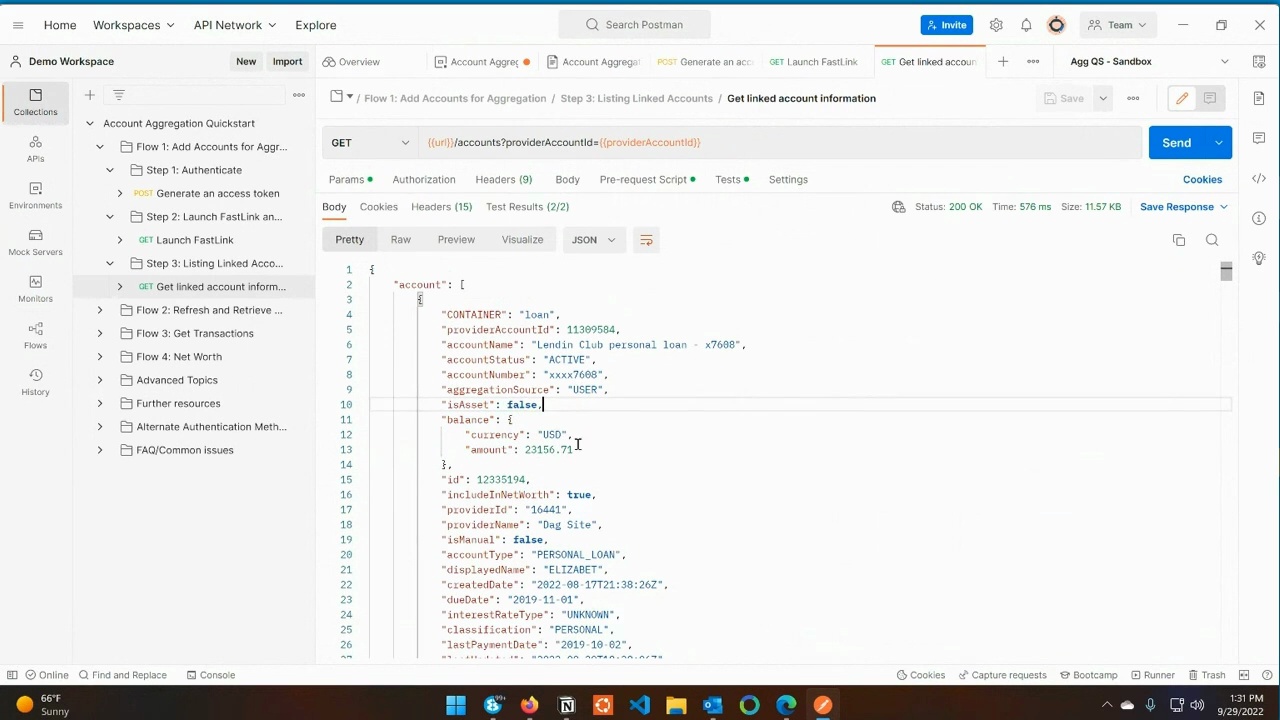Open Save Response dropdown
The image size is (1280, 720).
tap(1184, 207)
